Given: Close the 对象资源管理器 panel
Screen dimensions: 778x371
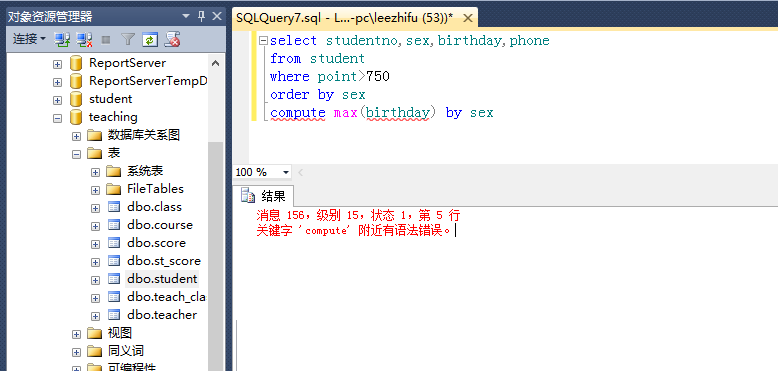Looking at the screenshot, I should pyautogui.click(x=217, y=16).
